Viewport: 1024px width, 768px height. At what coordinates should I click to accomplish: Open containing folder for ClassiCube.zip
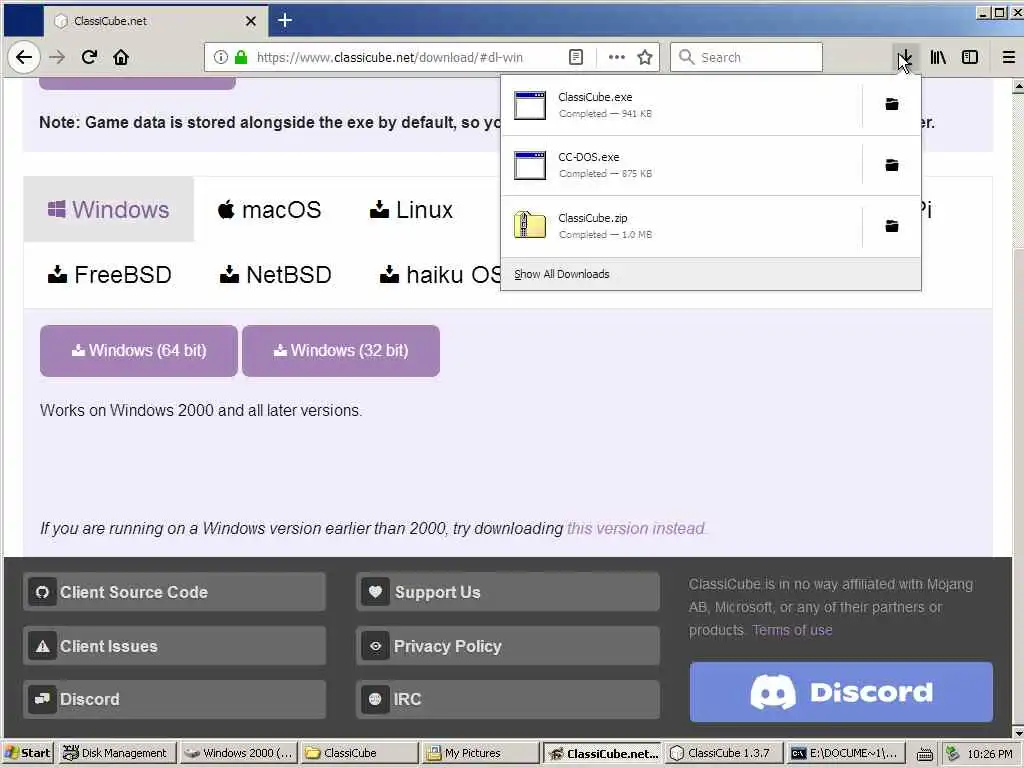(x=891, y=226)
